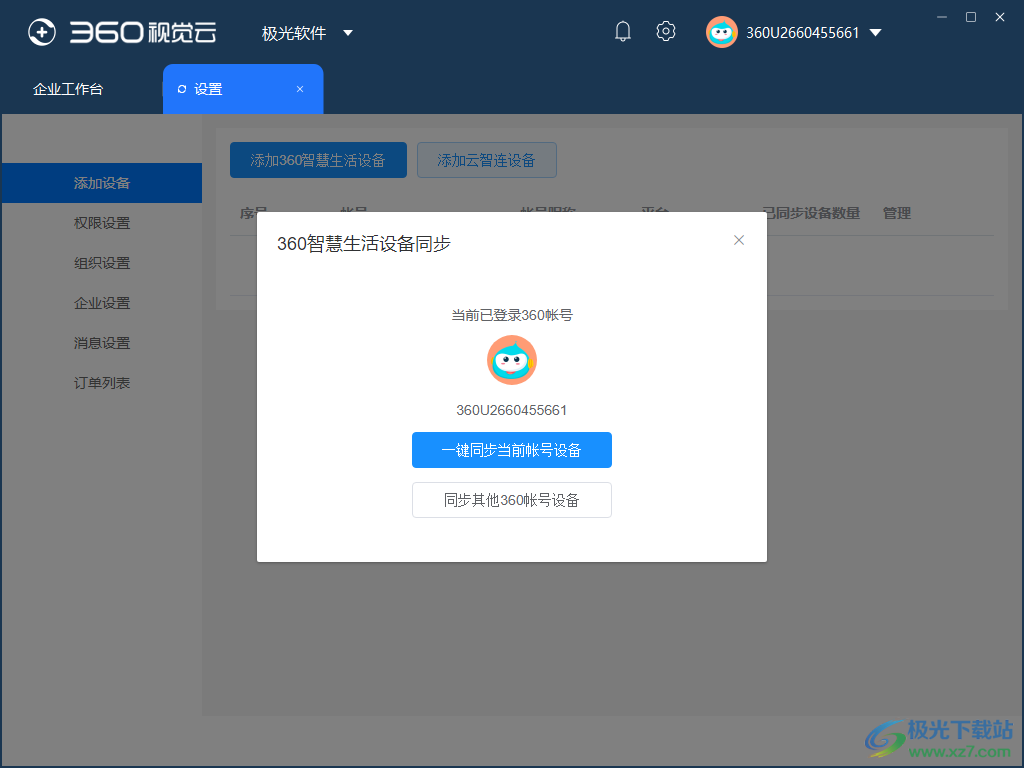Click 一键同步当前帐号设备 button

pos(511,450)
